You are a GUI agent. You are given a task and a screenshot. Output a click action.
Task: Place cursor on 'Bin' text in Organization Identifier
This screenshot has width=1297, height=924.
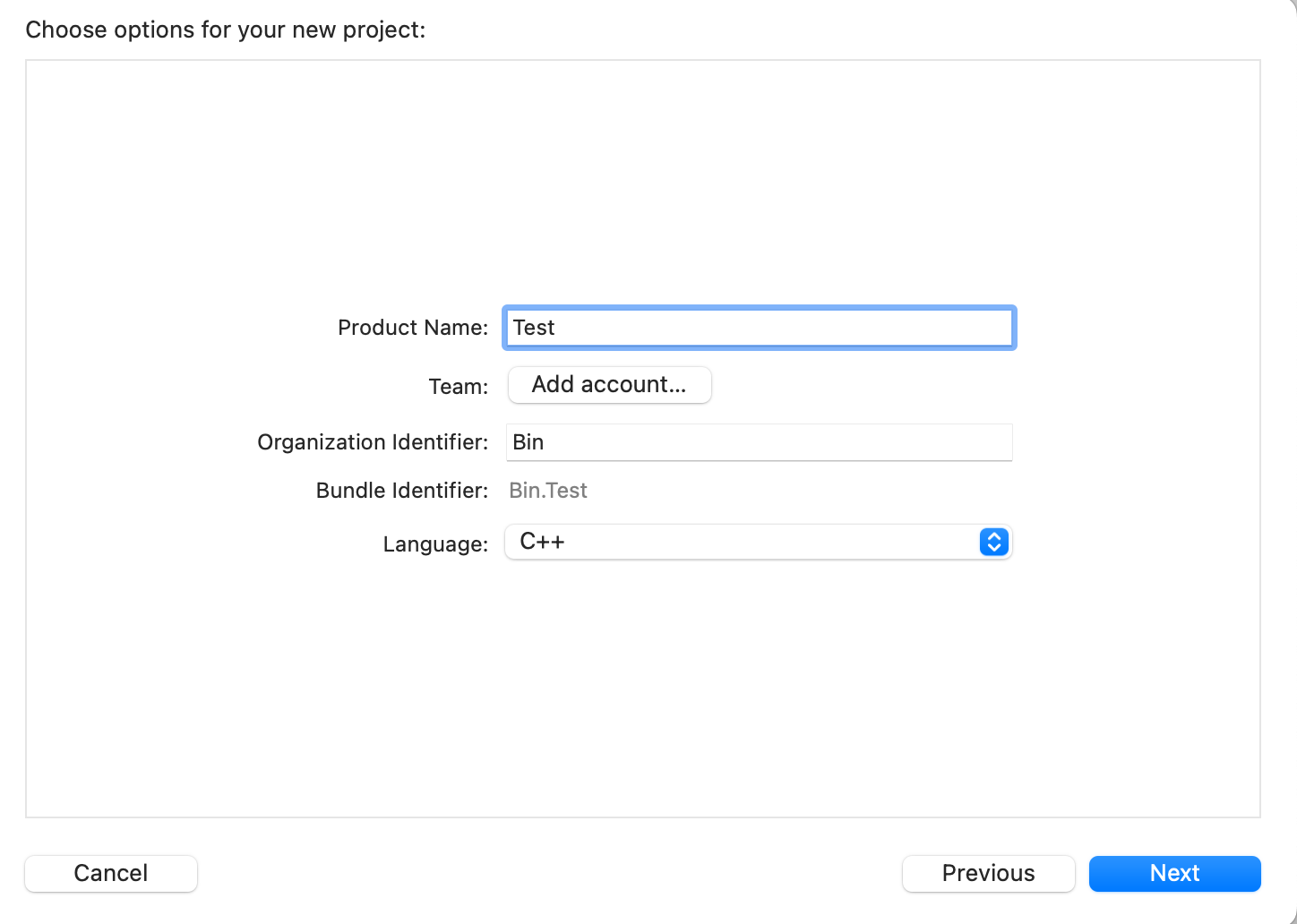point(528,442)
